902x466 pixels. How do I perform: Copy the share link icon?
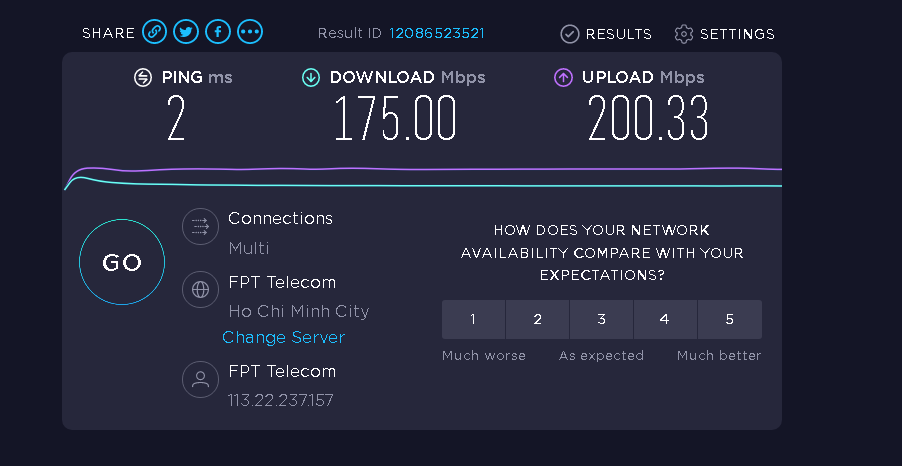(154, 32)
